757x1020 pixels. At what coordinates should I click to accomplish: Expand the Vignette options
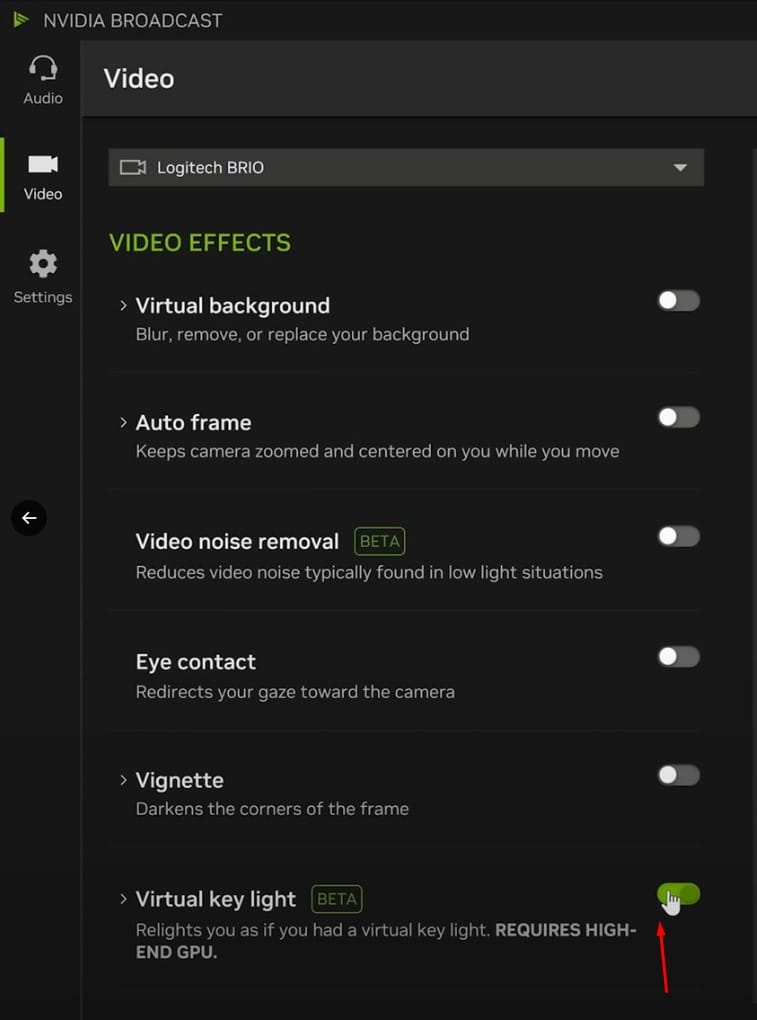(x=122, y=781)
